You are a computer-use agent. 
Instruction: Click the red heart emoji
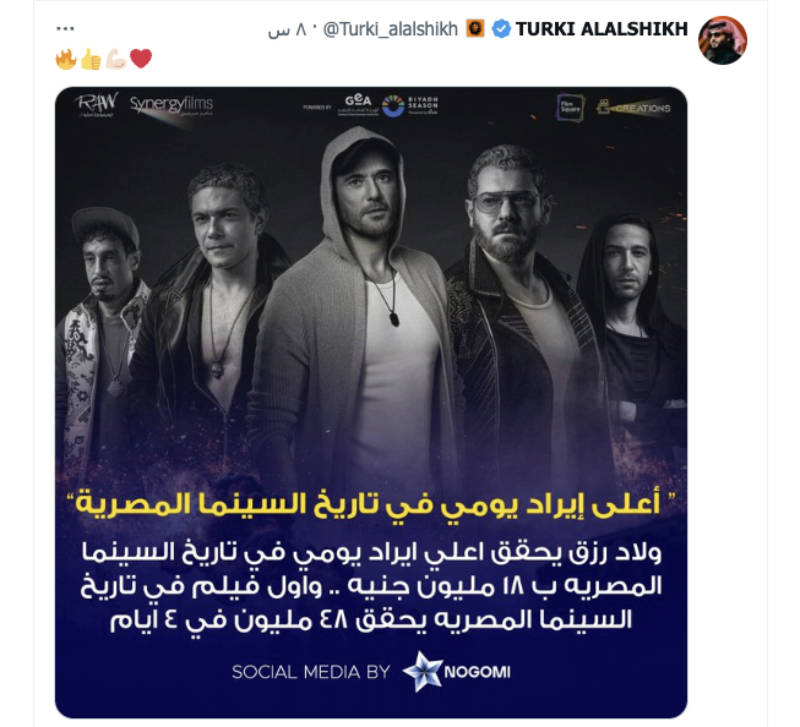141,59
